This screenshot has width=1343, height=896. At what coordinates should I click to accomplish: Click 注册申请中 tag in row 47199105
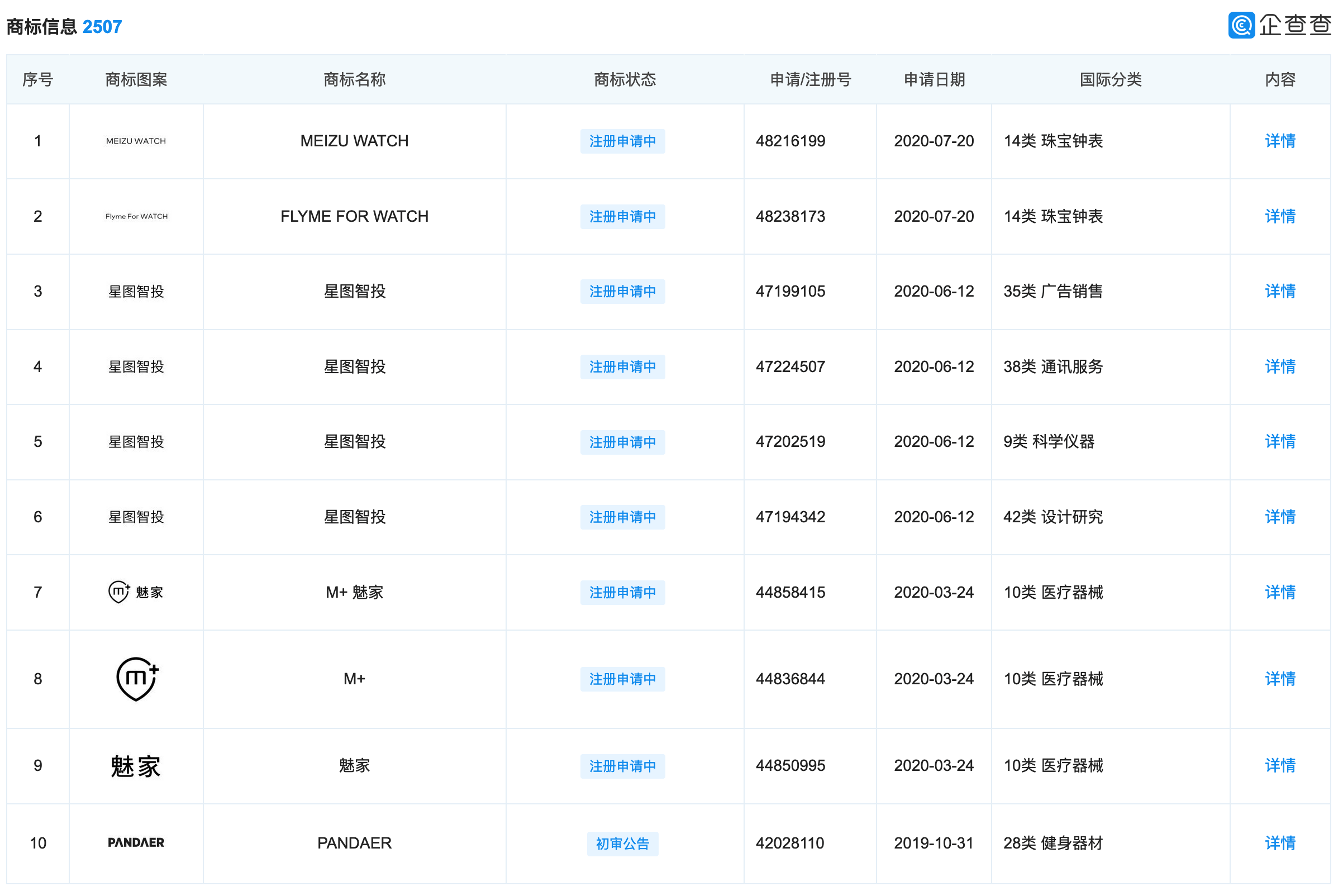(622, 292)
